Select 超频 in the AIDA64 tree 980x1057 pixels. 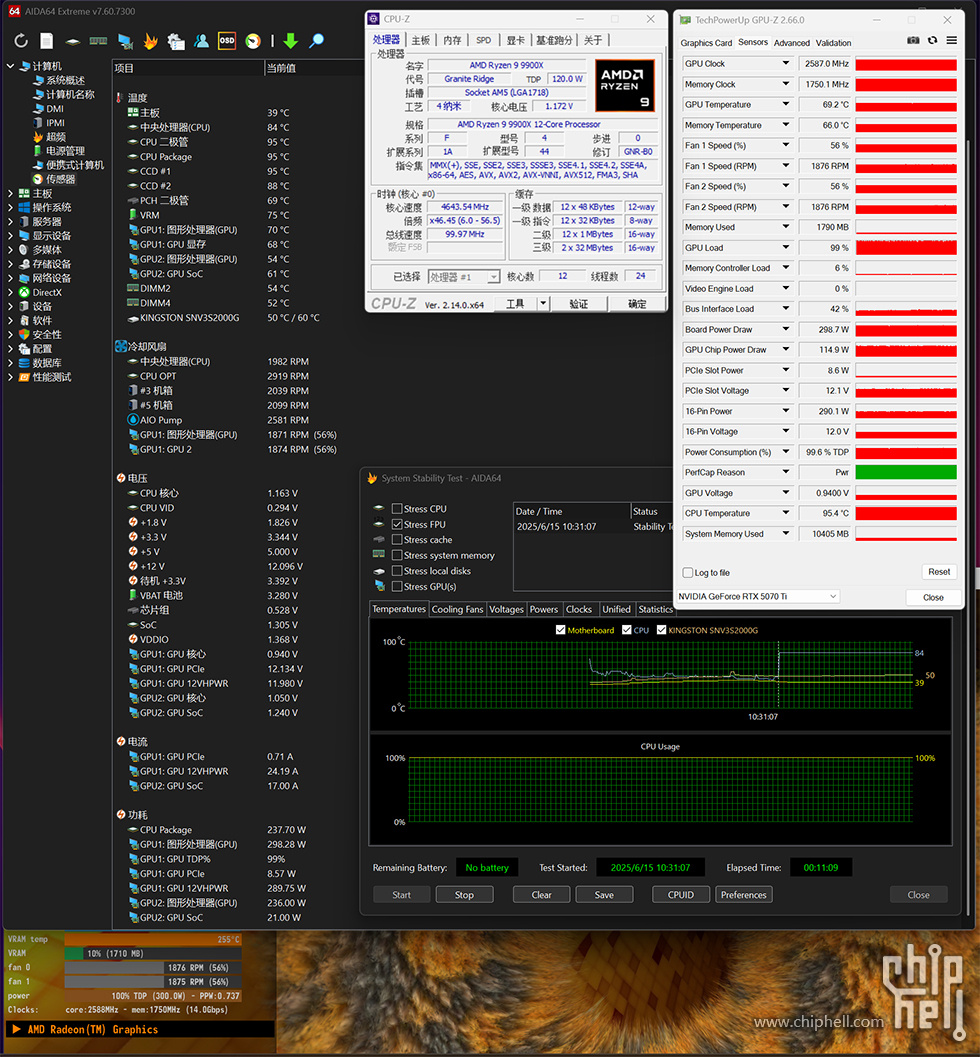click(x=55, y=137)
